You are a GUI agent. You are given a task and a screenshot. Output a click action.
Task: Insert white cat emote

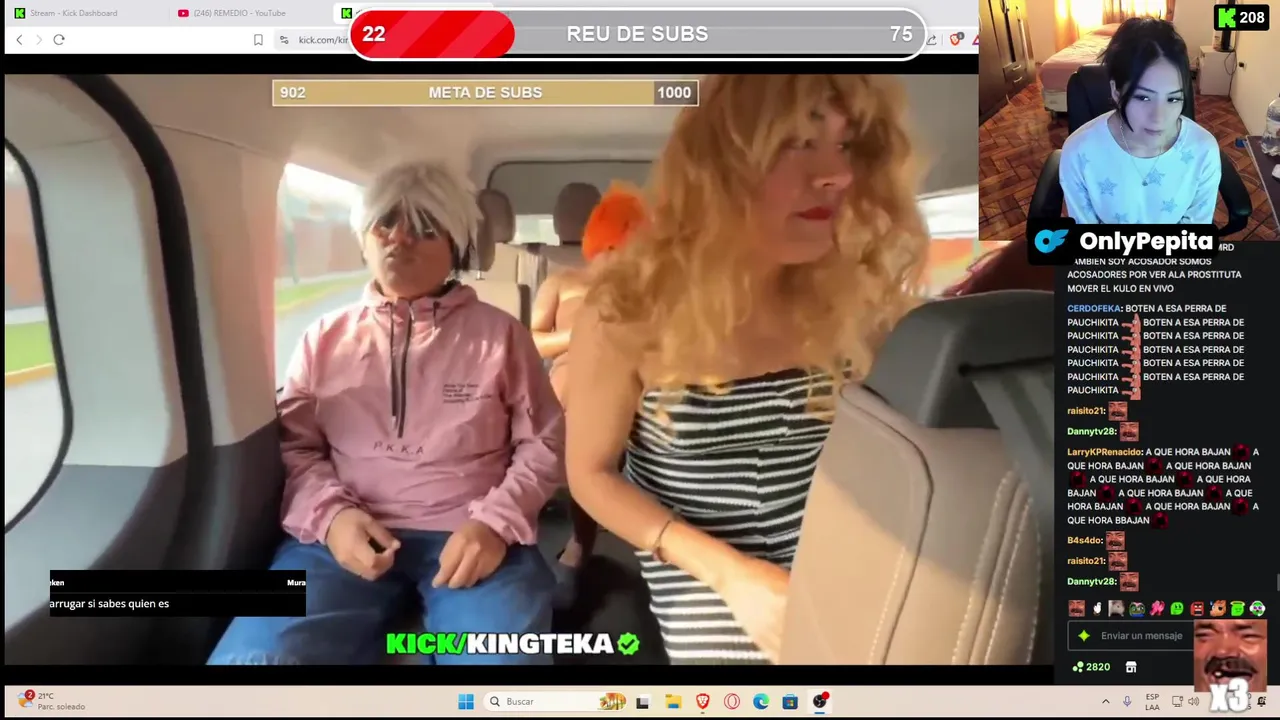tap(1117, 608)
